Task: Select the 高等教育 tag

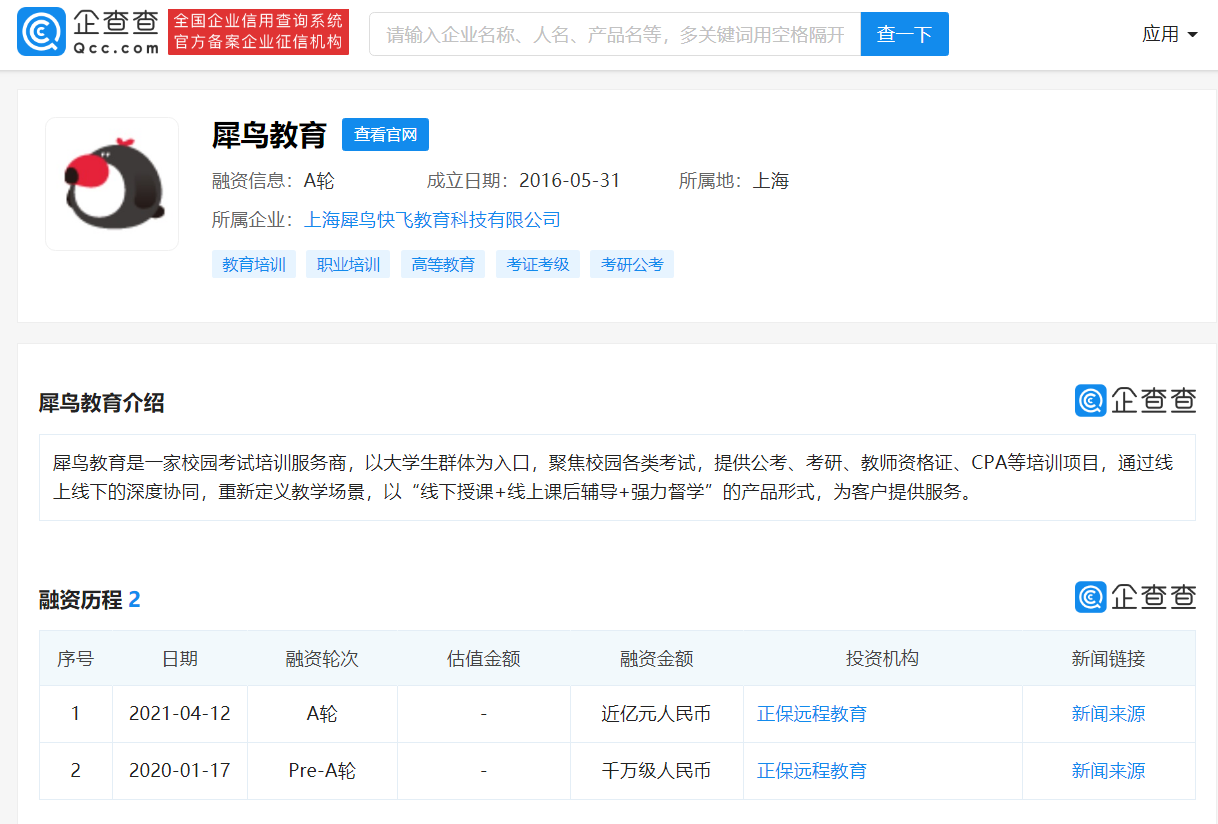Action: 443,264
